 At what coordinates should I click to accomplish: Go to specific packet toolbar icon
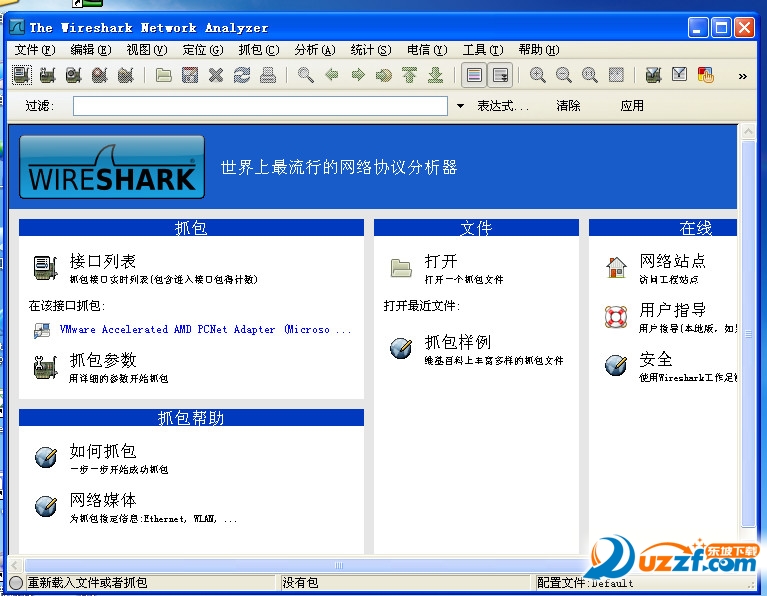click(x=384, y=75)
